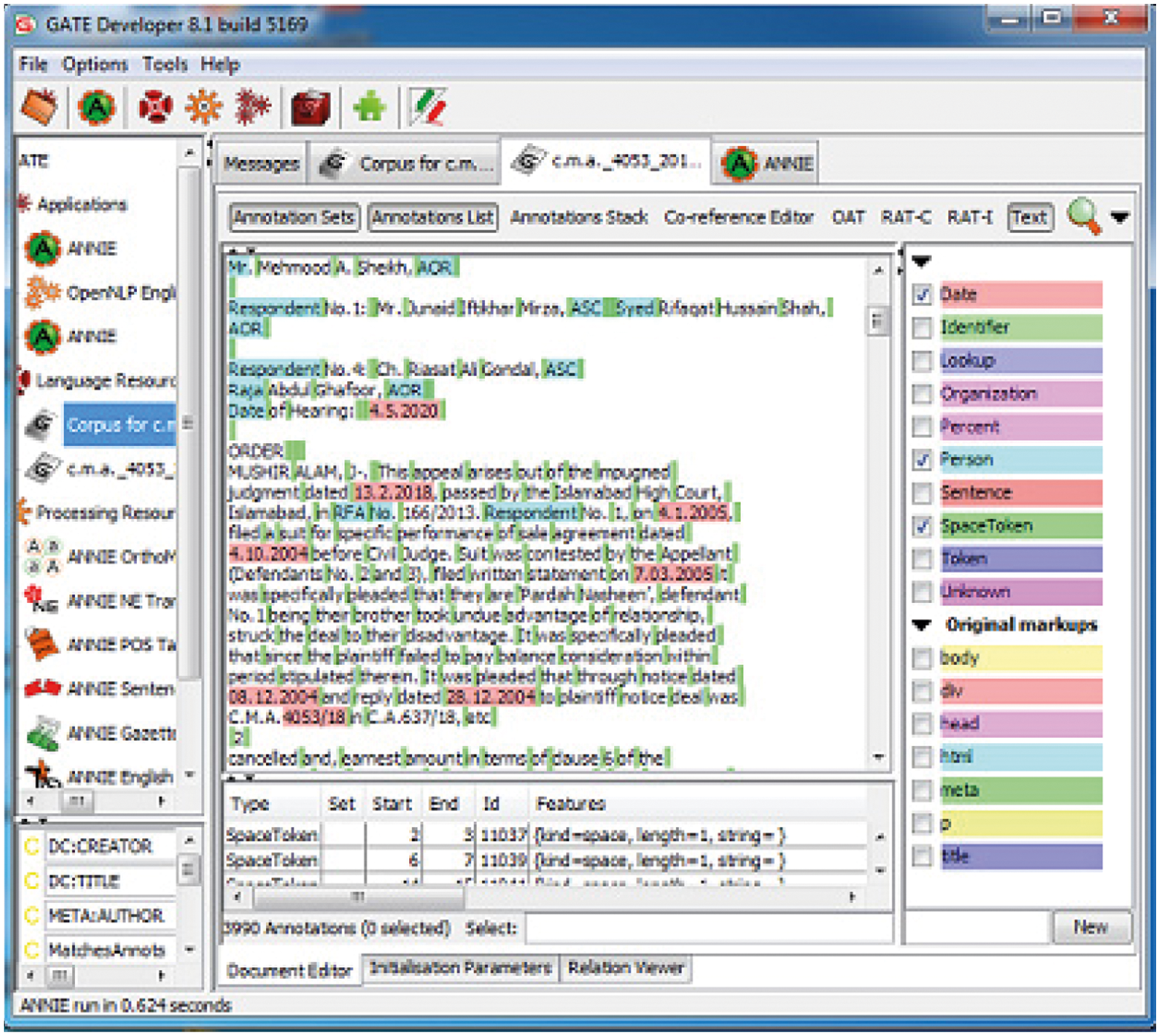Open the dropdown arrow beside search icon

(x=1120, y=217)
